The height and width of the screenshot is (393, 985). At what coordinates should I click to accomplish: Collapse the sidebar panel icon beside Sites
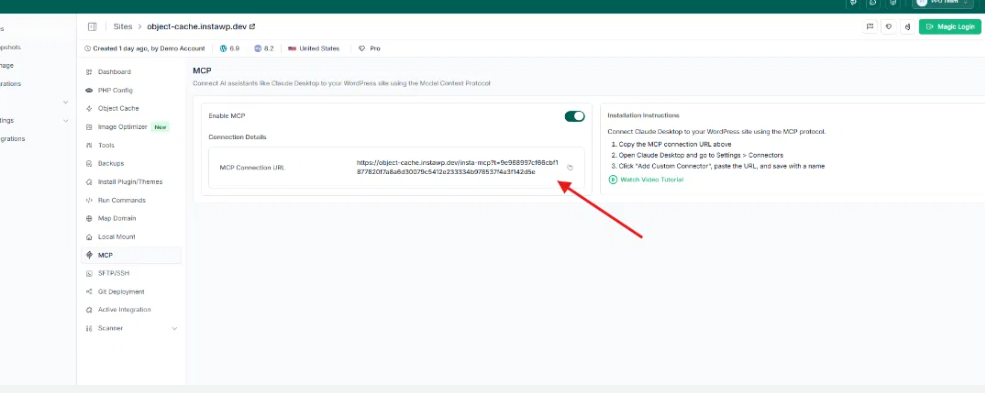pyautogui.click(x=92, y=27)
